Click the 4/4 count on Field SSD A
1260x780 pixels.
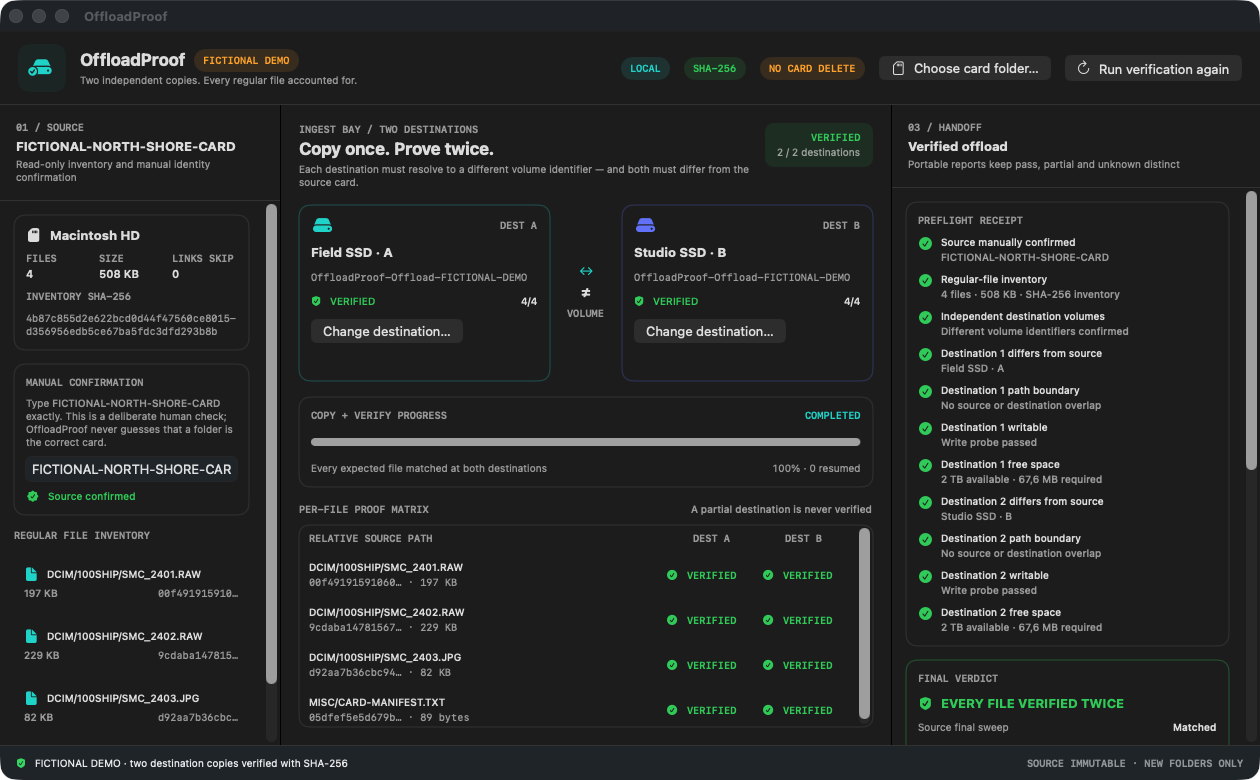[x=529, y=301]
